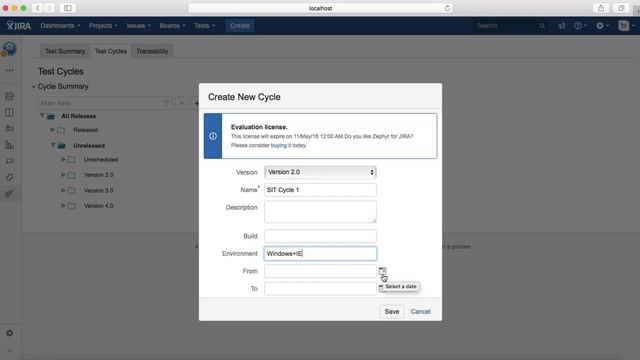
Task: Open the feedback megaphone icon
Action: (562, 26)
